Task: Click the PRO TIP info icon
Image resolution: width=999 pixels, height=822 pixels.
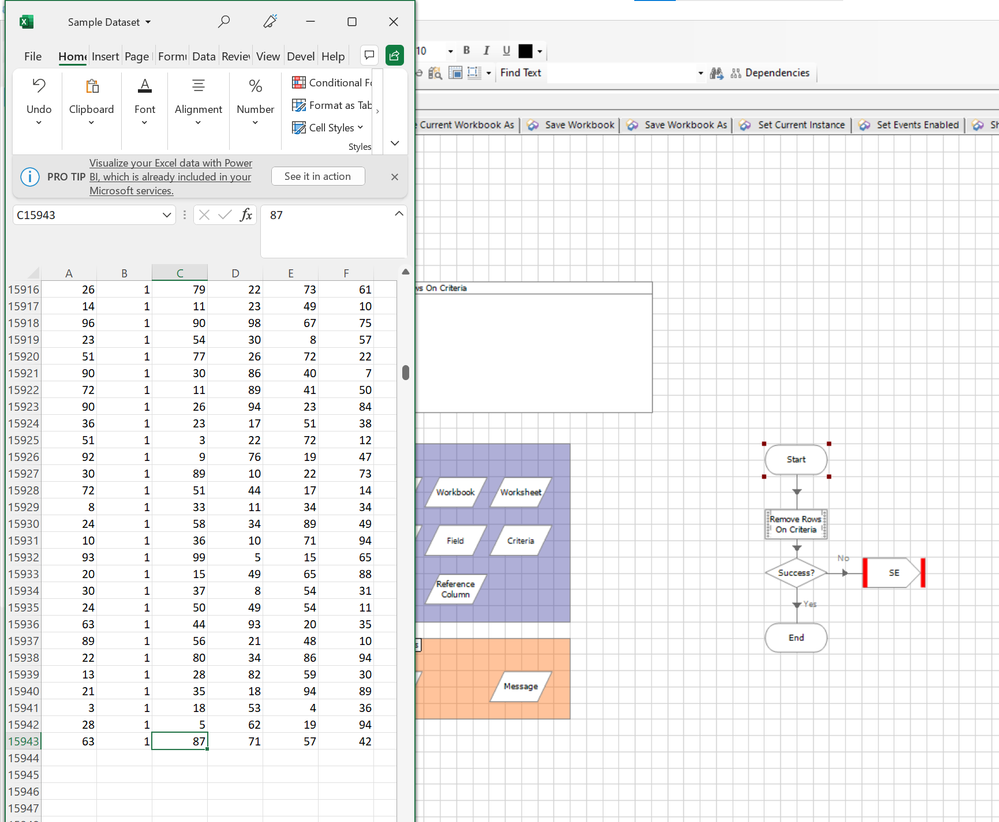Action: click(30, 177)
